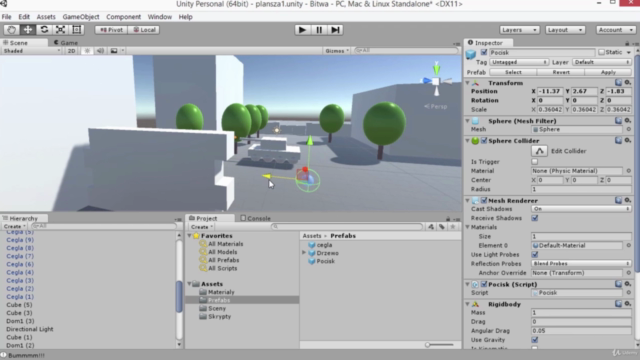The image size is (640, 360).
Task: Select the Scale tool
Action: coord(60,30)
